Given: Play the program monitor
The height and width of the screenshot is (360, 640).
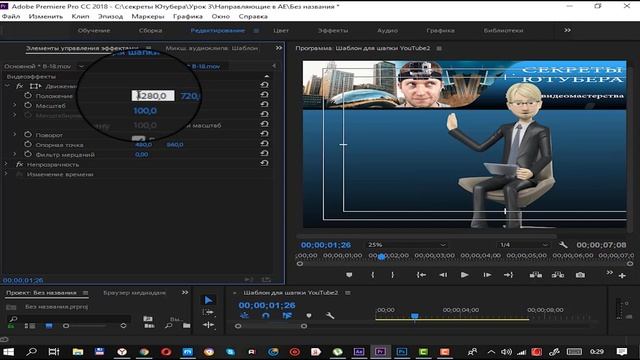Looking at the screenshot, I should 464,275.
